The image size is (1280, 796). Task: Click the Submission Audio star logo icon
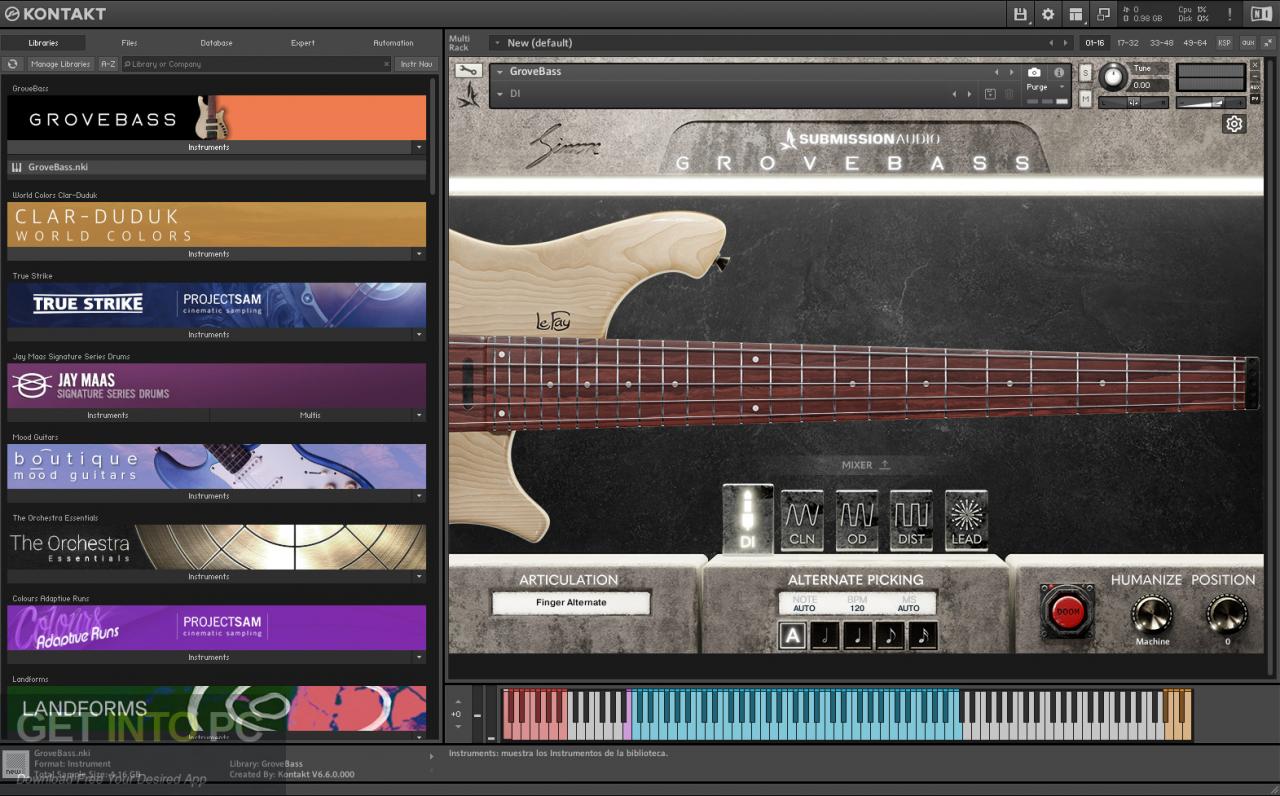pos(468,94)
